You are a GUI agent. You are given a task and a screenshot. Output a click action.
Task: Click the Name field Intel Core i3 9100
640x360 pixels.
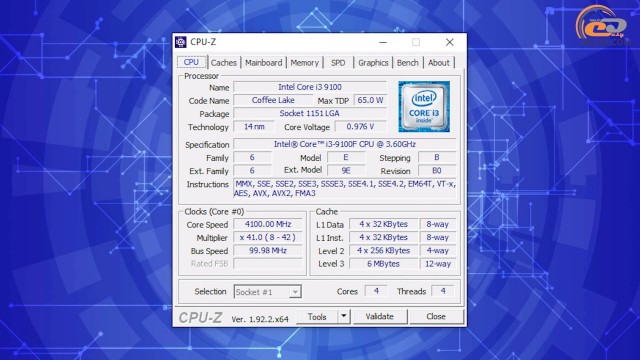pyautogui.click(x=310, y=87)
